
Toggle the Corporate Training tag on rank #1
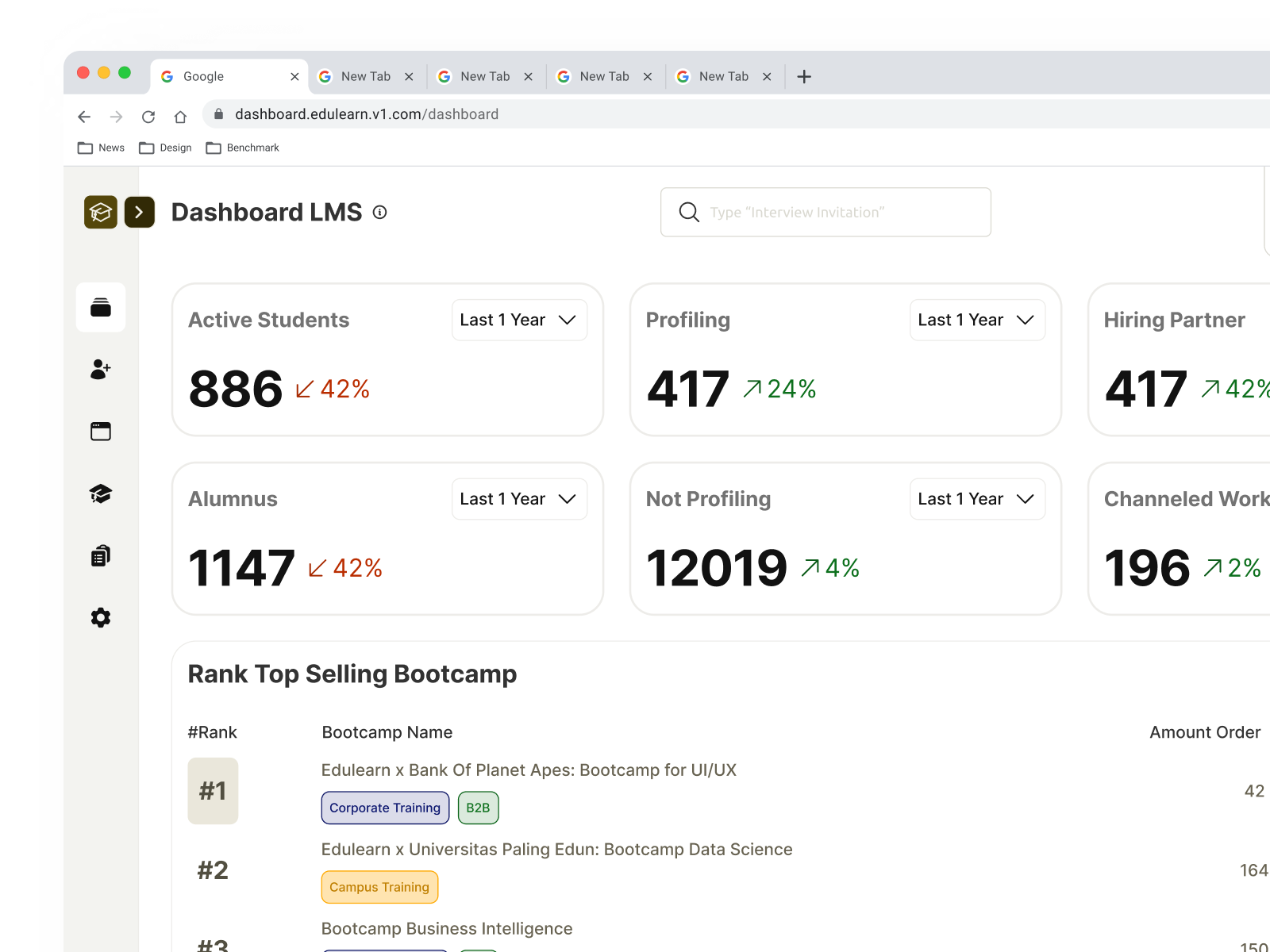tap(385, 808)
